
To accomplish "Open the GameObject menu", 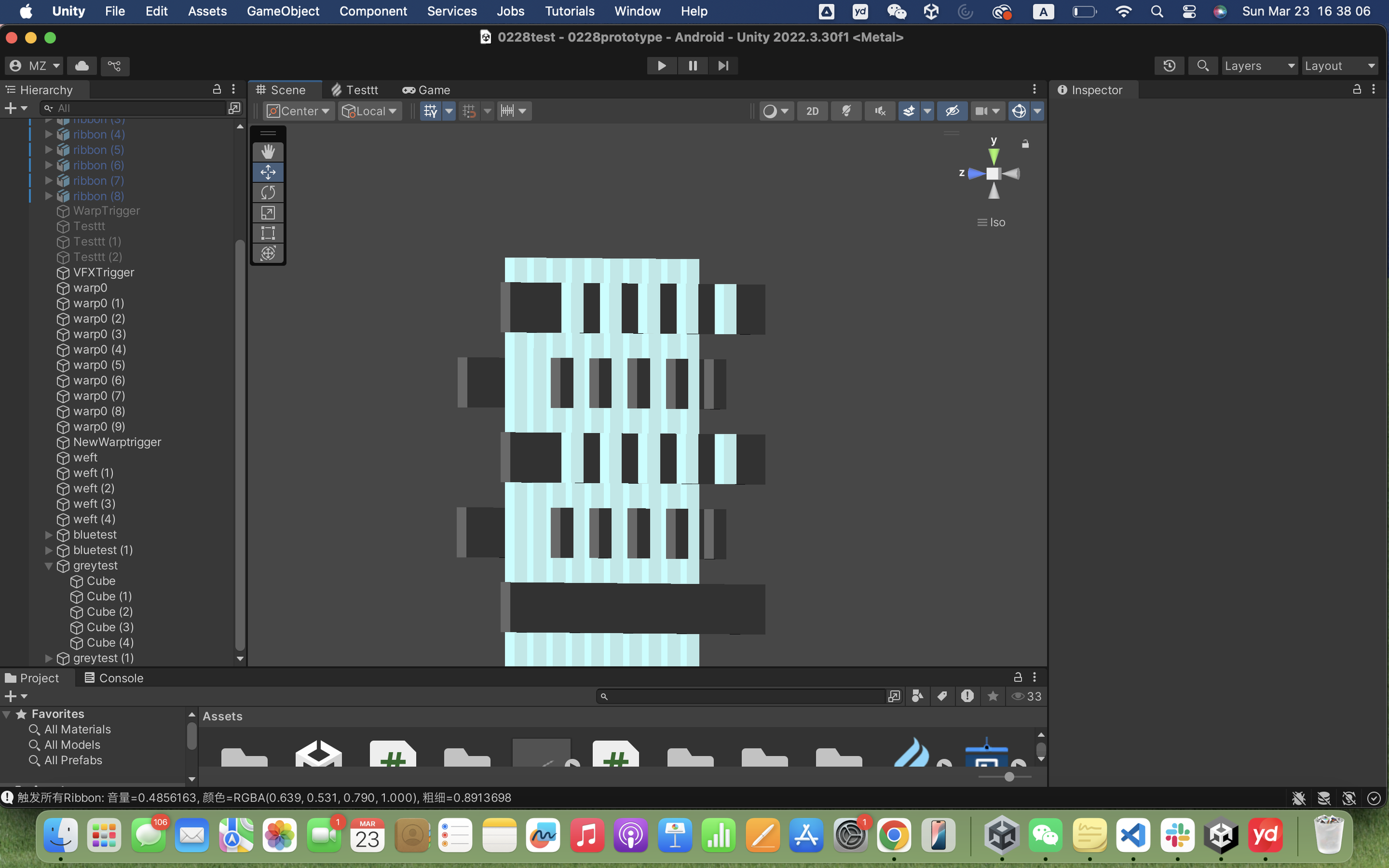I will click(282, 11).
